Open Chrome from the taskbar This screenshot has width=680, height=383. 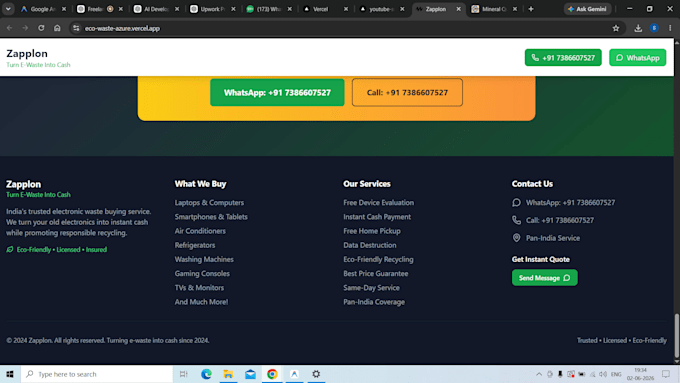pyautogui.click(x=272, y=374)
